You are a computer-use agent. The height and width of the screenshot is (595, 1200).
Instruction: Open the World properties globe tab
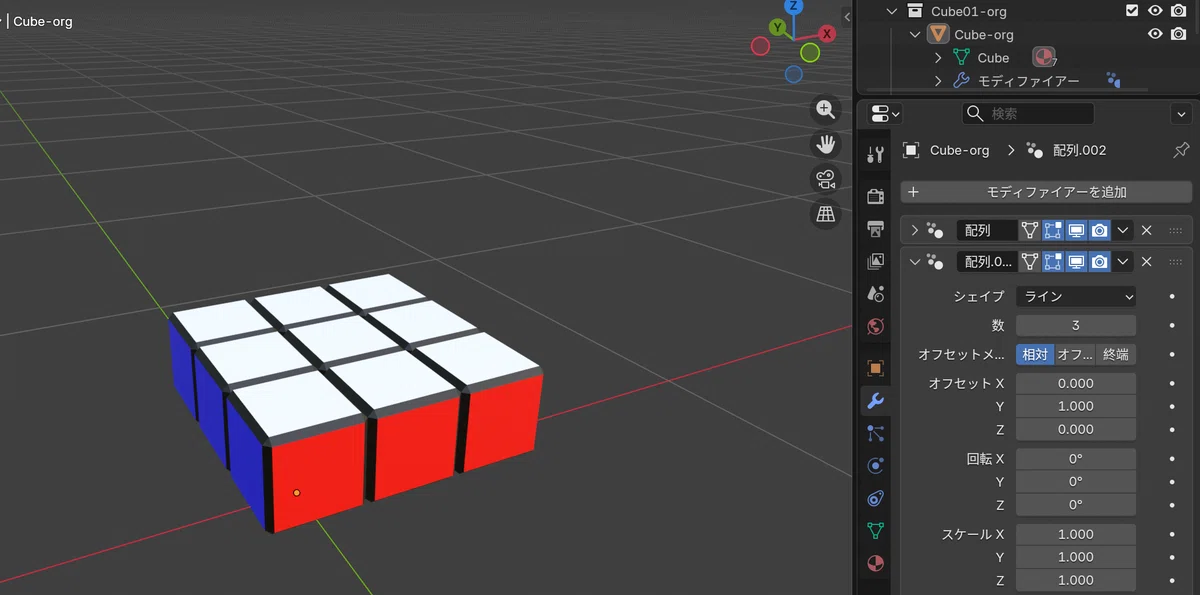876,326
